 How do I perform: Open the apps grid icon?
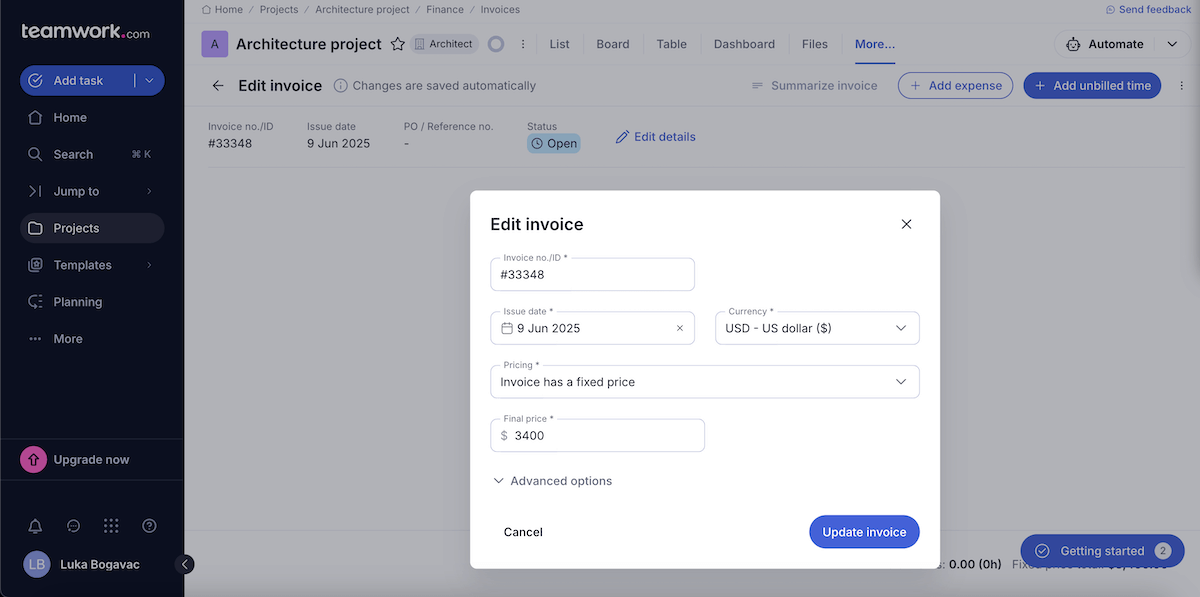click(110, 525)
